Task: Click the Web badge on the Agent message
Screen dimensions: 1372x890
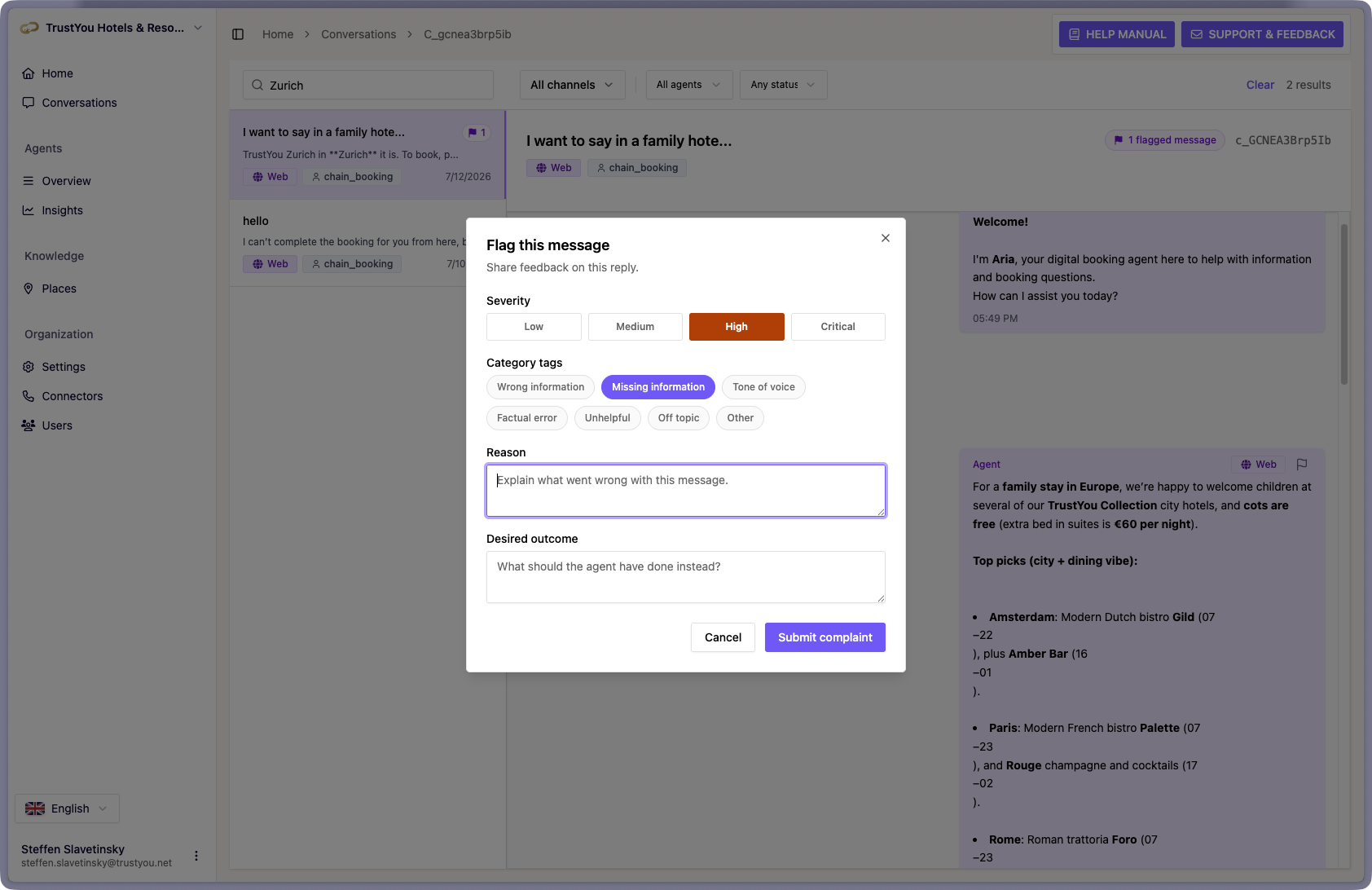Action: pos(1258,465)
